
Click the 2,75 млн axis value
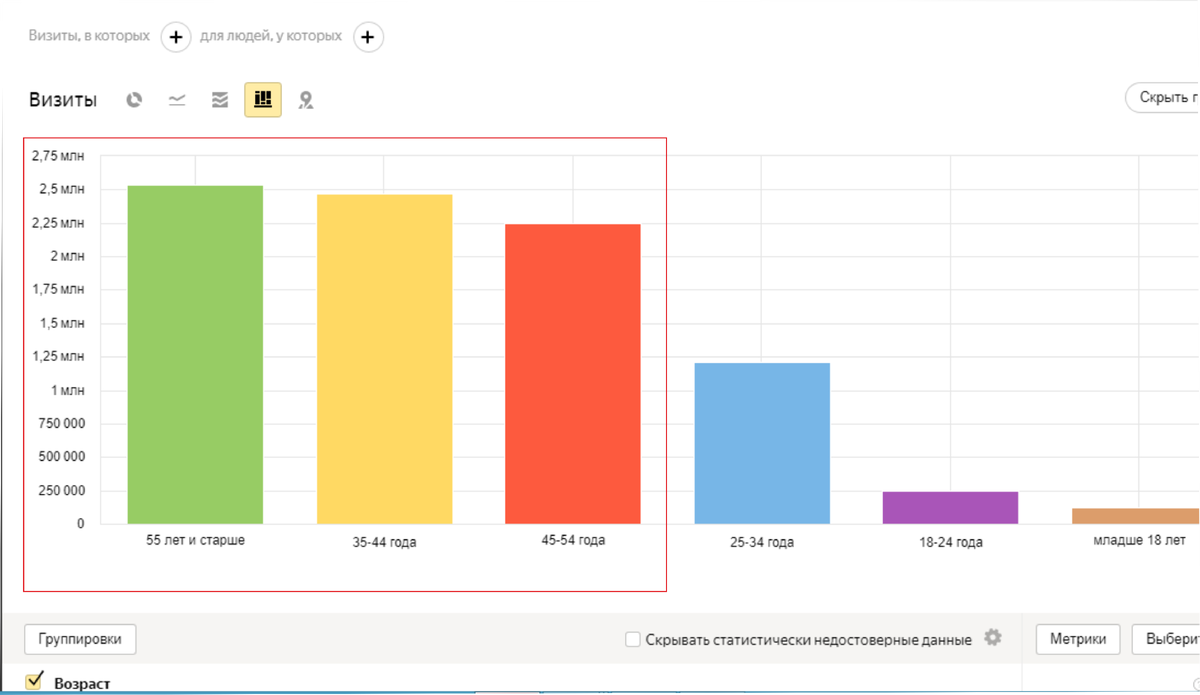pos(58,156)
